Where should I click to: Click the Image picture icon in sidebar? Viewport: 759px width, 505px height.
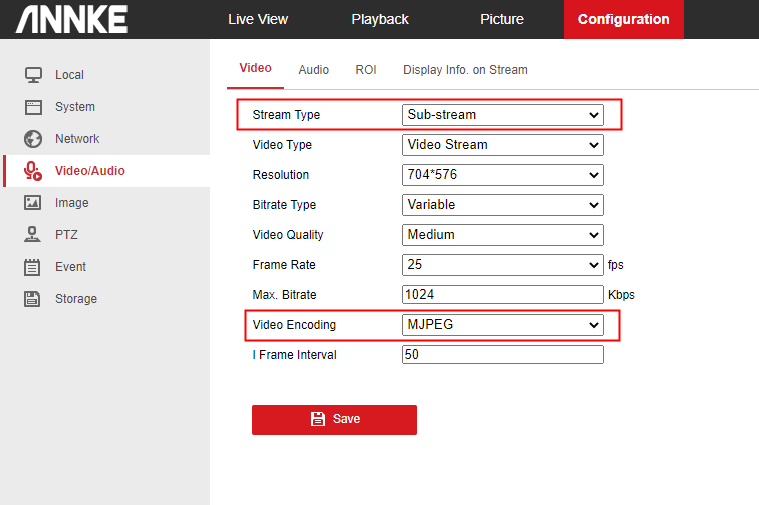33,203
